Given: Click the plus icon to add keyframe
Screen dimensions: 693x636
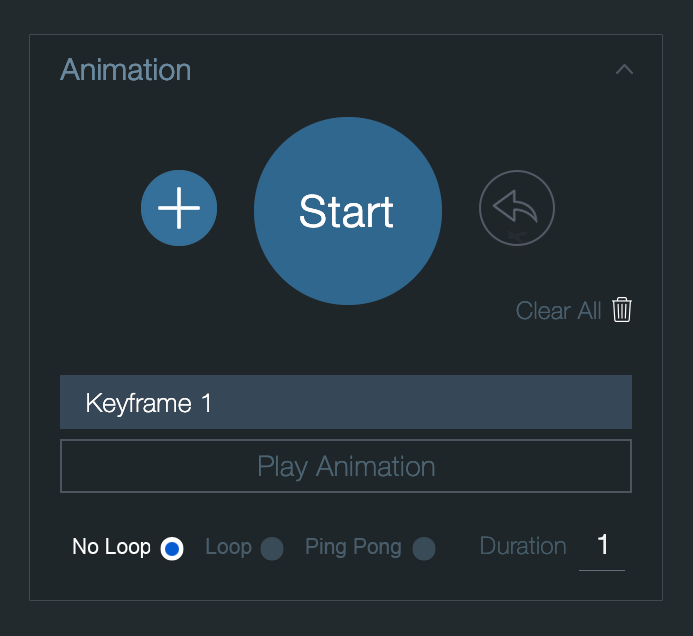Looking at the screenshot, I should point(179,208).
